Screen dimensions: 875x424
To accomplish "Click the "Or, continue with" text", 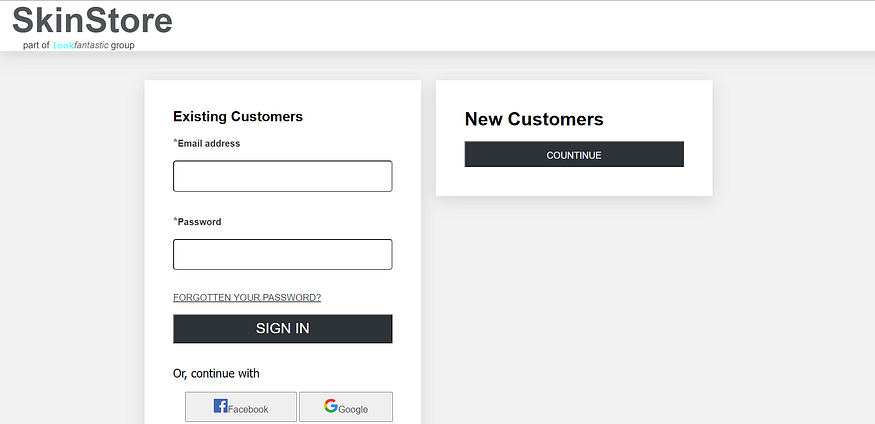I will coord(216,374).
